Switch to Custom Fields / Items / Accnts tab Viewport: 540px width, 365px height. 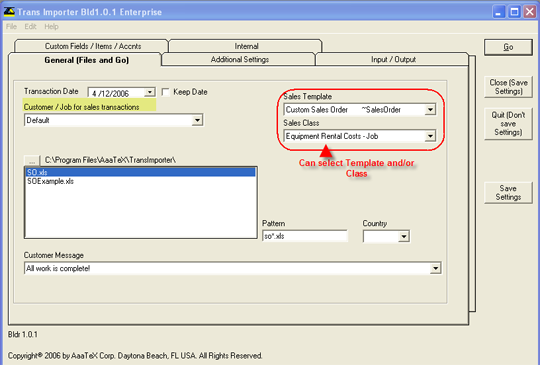92,46
